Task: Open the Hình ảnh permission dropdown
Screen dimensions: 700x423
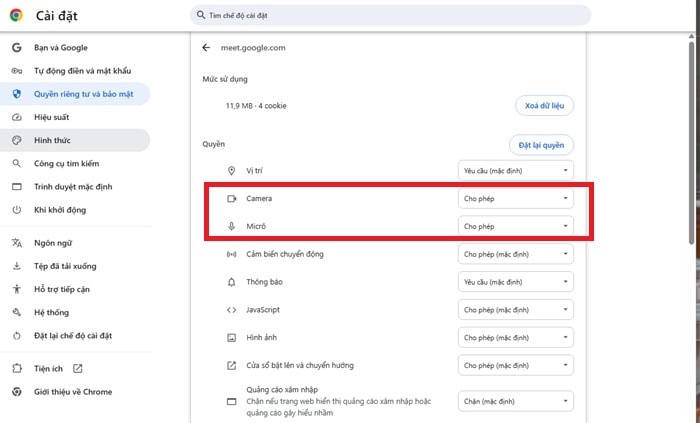Action: click(516, 338)
